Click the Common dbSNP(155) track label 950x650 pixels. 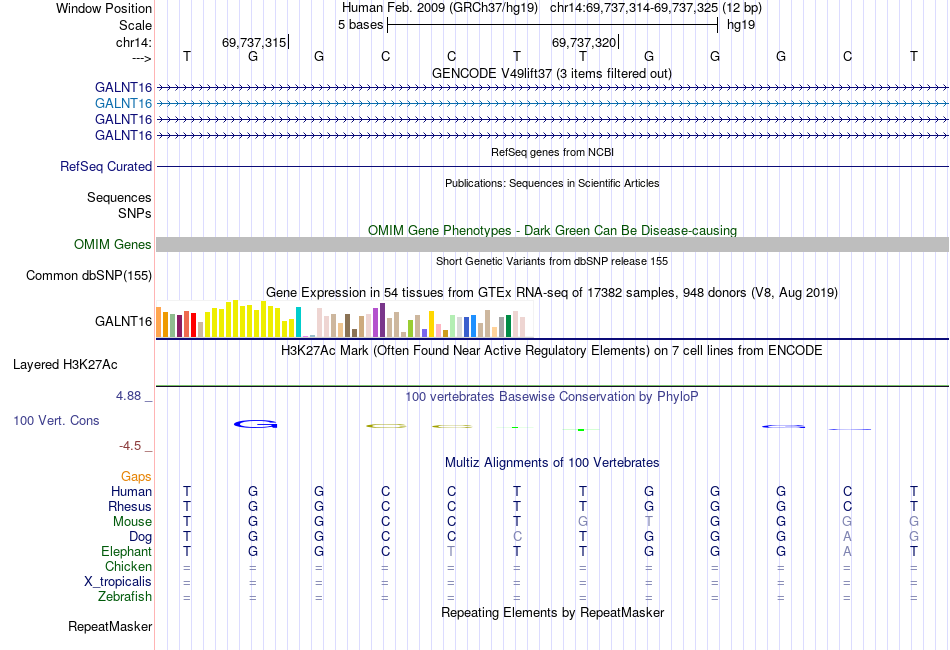[89, 276]
